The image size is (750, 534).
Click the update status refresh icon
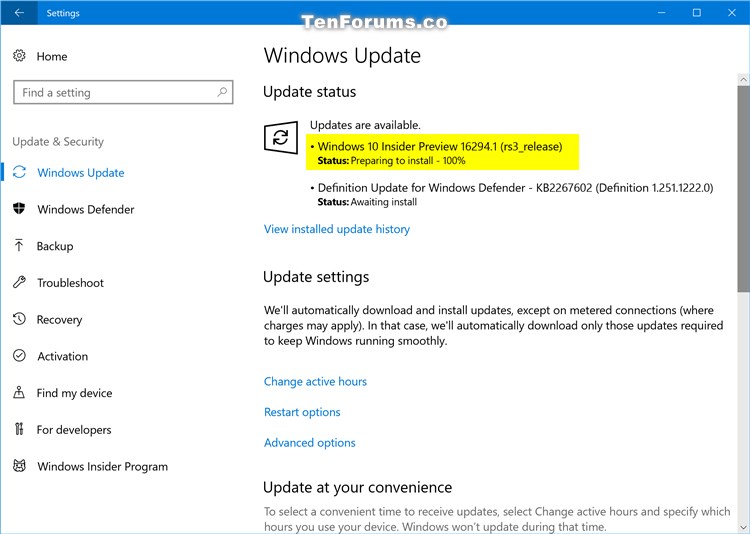click(281, 138)
